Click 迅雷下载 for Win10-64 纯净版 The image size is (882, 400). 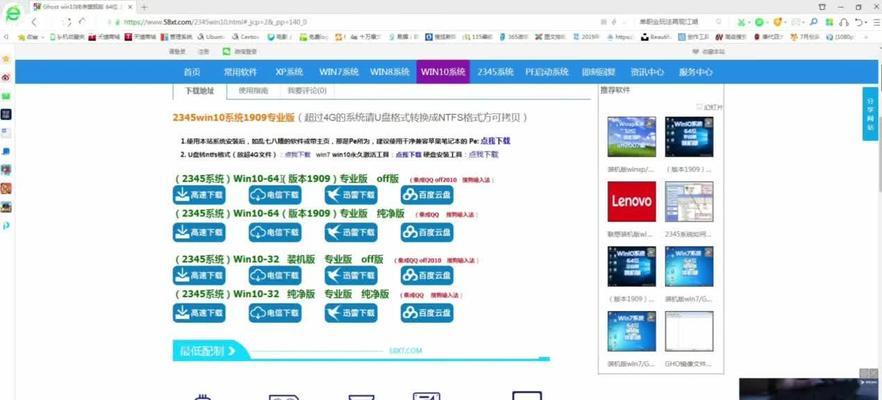[x=351, y=232]
